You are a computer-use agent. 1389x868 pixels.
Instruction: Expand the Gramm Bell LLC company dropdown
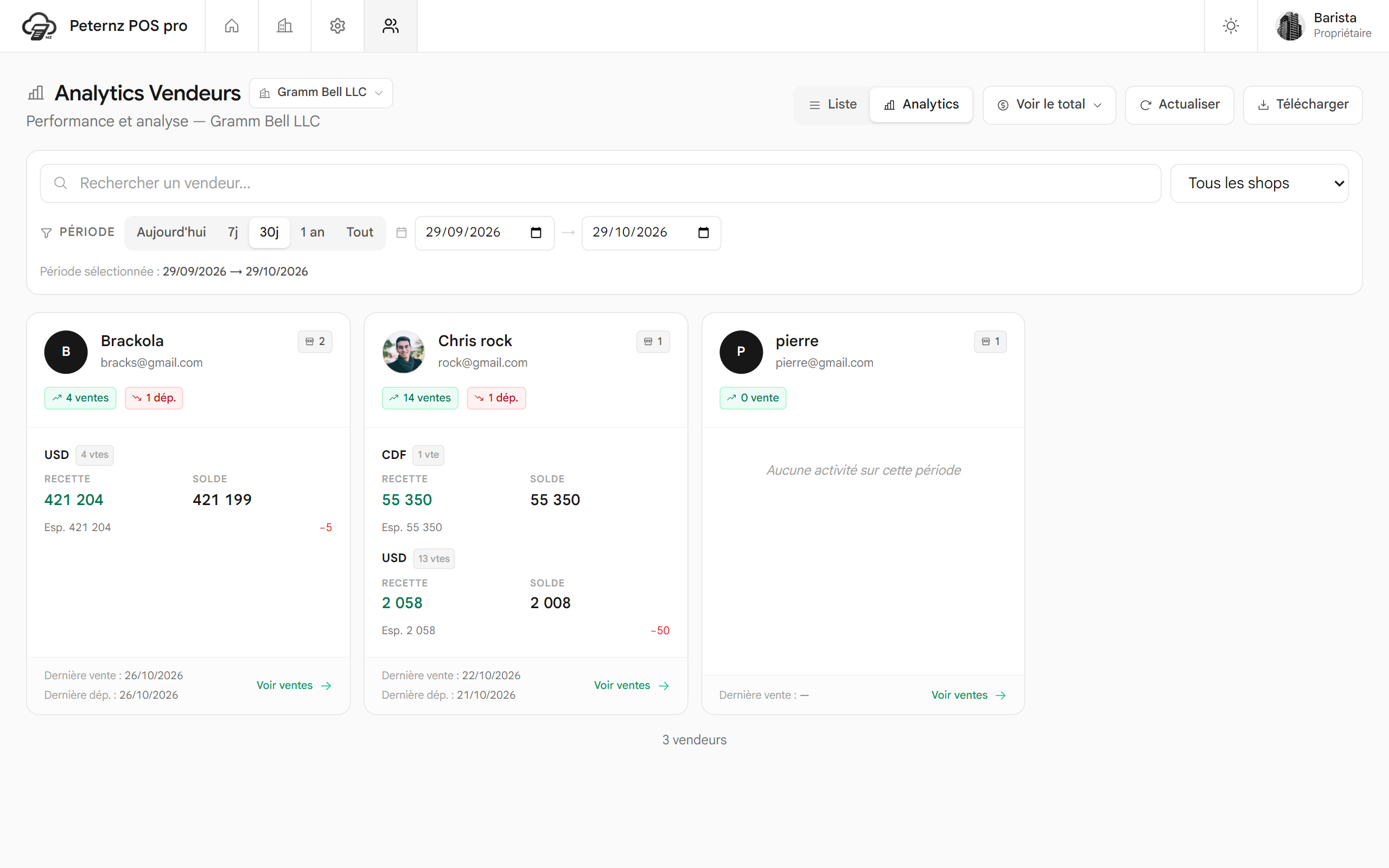[x=321, y=92]
